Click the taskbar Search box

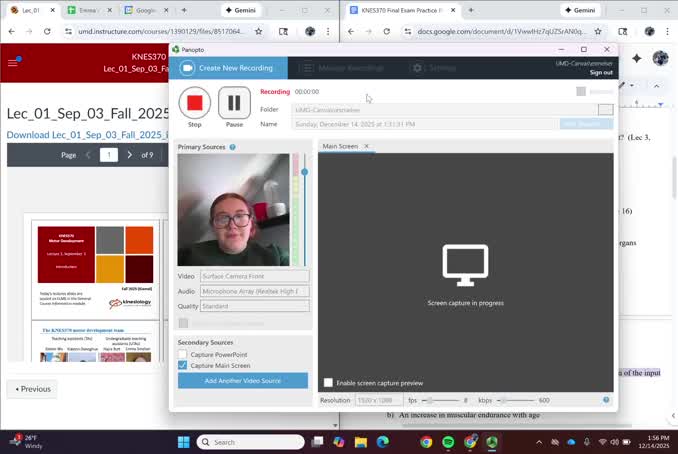[251, 442]
